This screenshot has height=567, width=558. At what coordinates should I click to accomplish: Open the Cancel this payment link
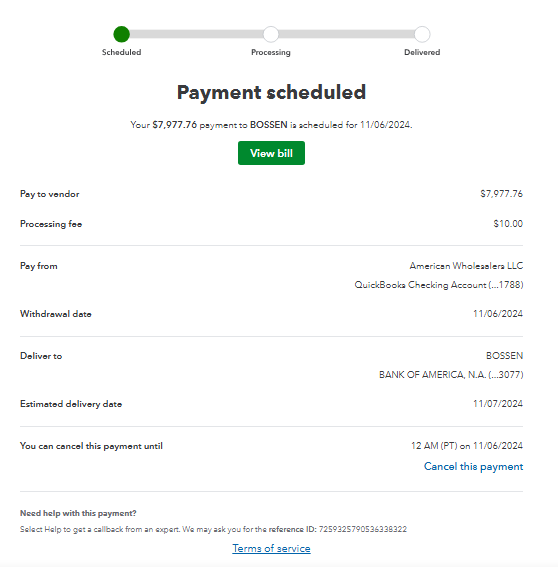[473, 466]
